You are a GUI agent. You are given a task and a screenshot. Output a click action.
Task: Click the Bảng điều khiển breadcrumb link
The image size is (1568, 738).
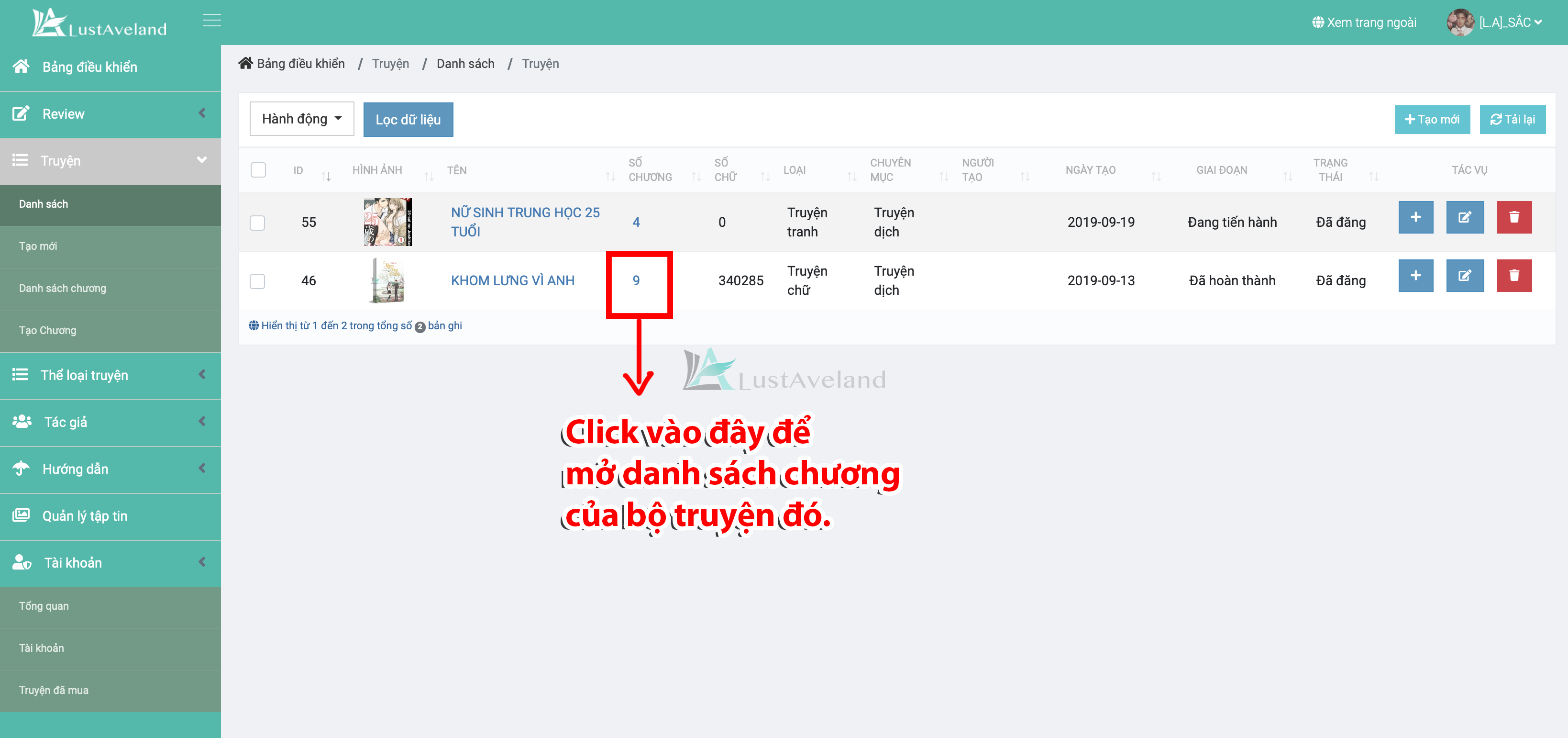301,63
